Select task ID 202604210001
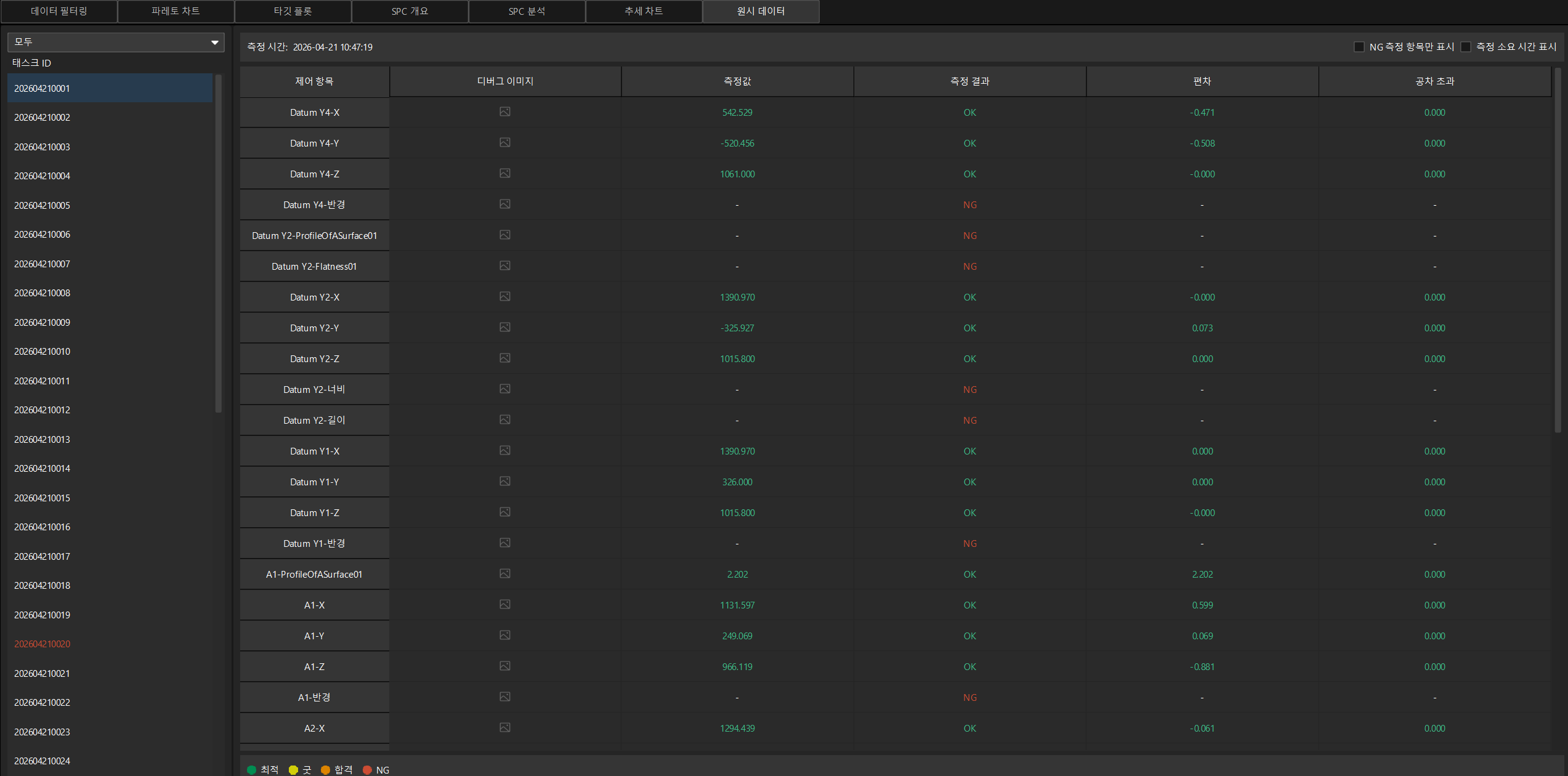The image size is (1568, 776). pyautogui.click(x=110, y=88)
